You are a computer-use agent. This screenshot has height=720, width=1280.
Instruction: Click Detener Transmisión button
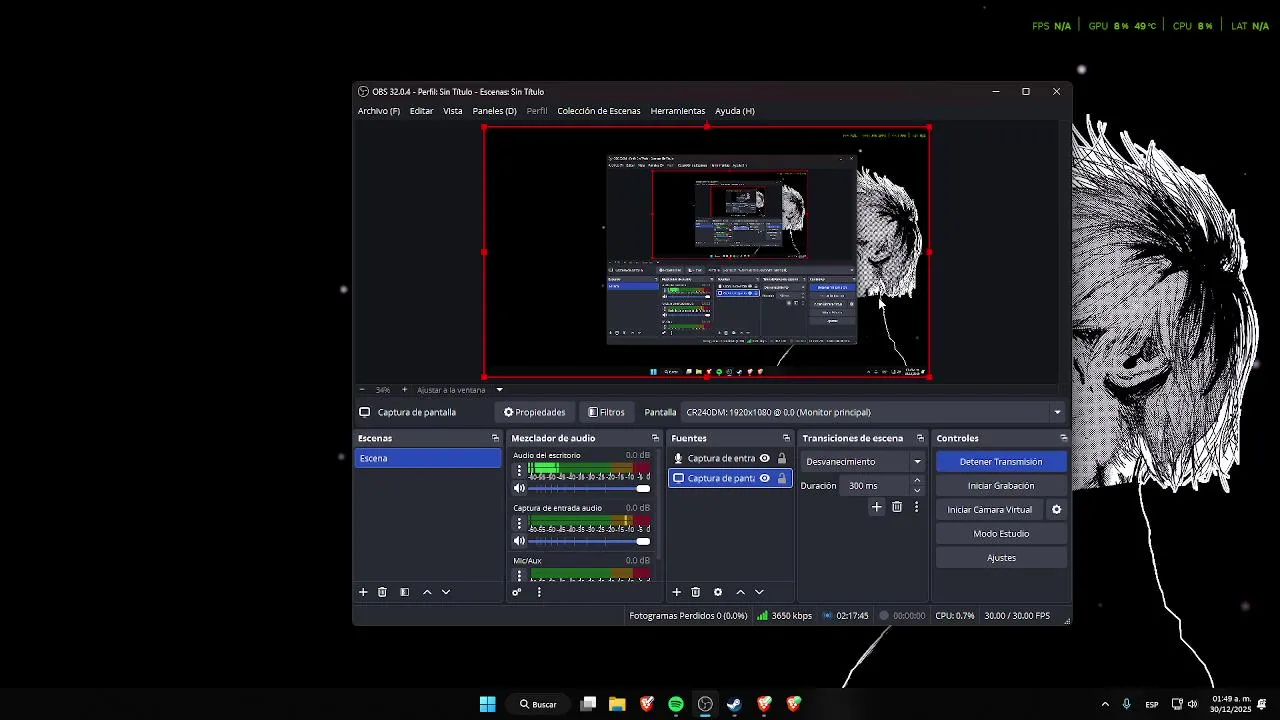[x=1001, y=462]
